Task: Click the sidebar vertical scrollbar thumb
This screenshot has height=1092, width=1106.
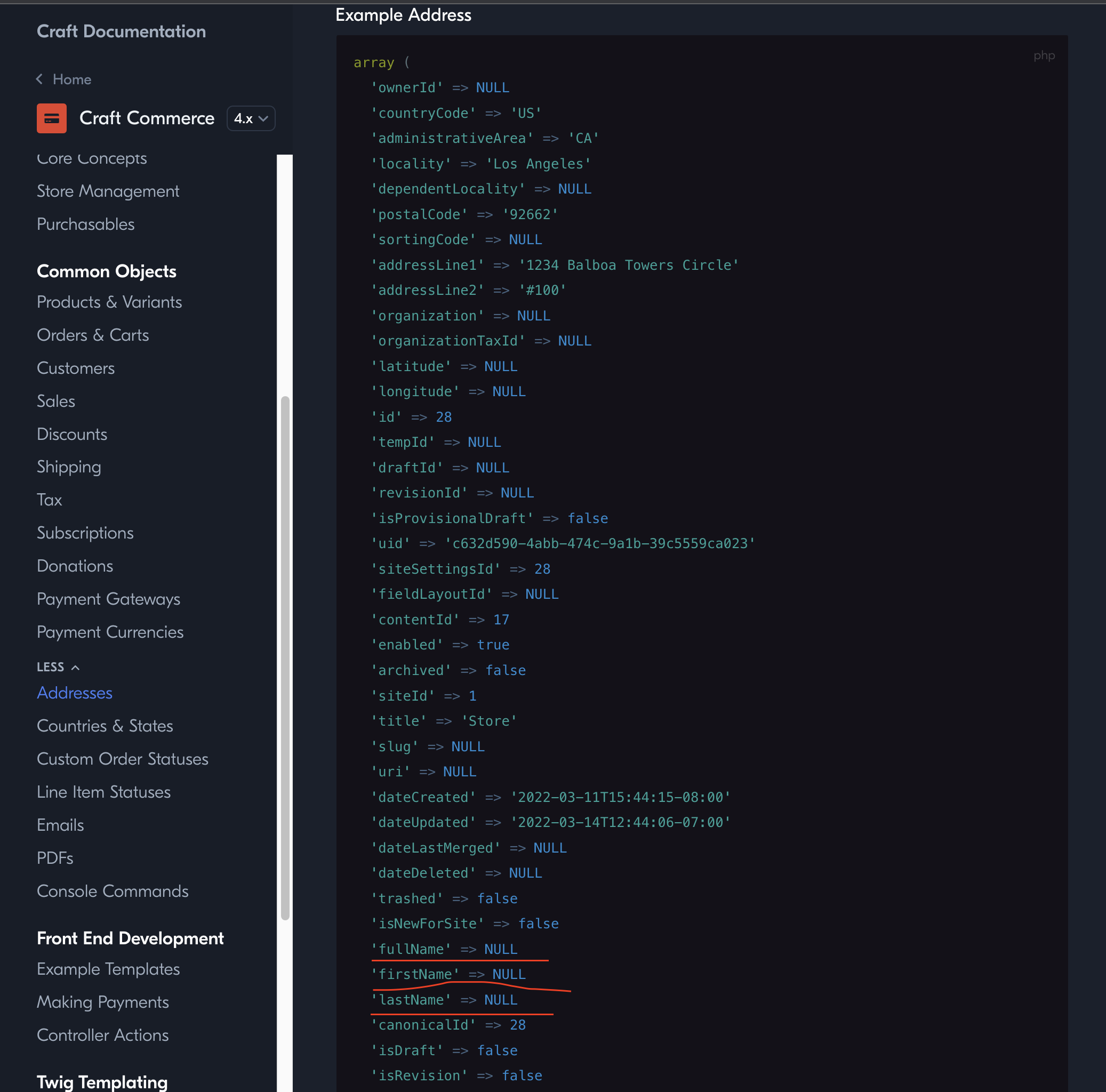Action: click(285, 658)
